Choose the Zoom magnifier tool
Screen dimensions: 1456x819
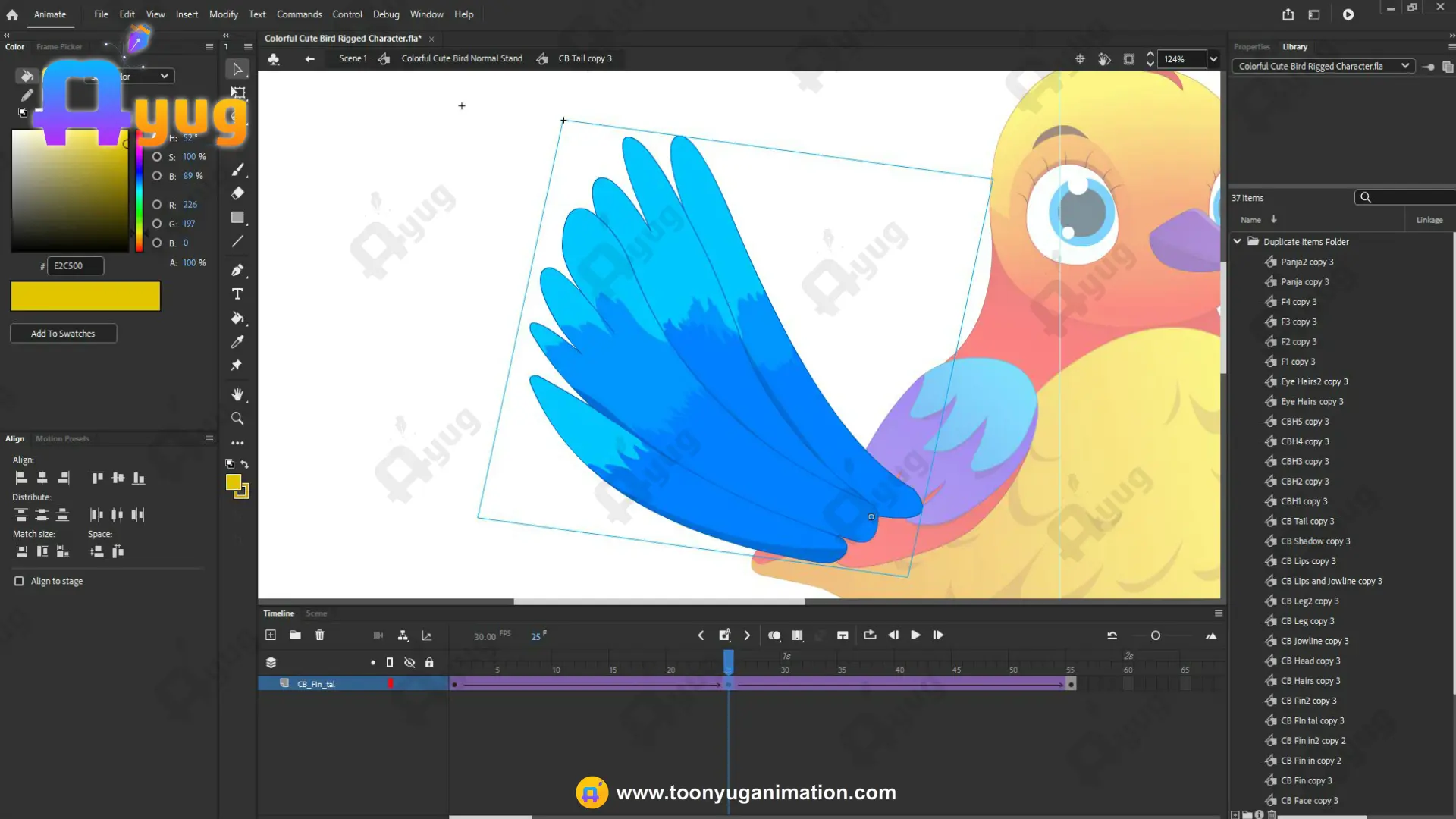coord(237,419)
